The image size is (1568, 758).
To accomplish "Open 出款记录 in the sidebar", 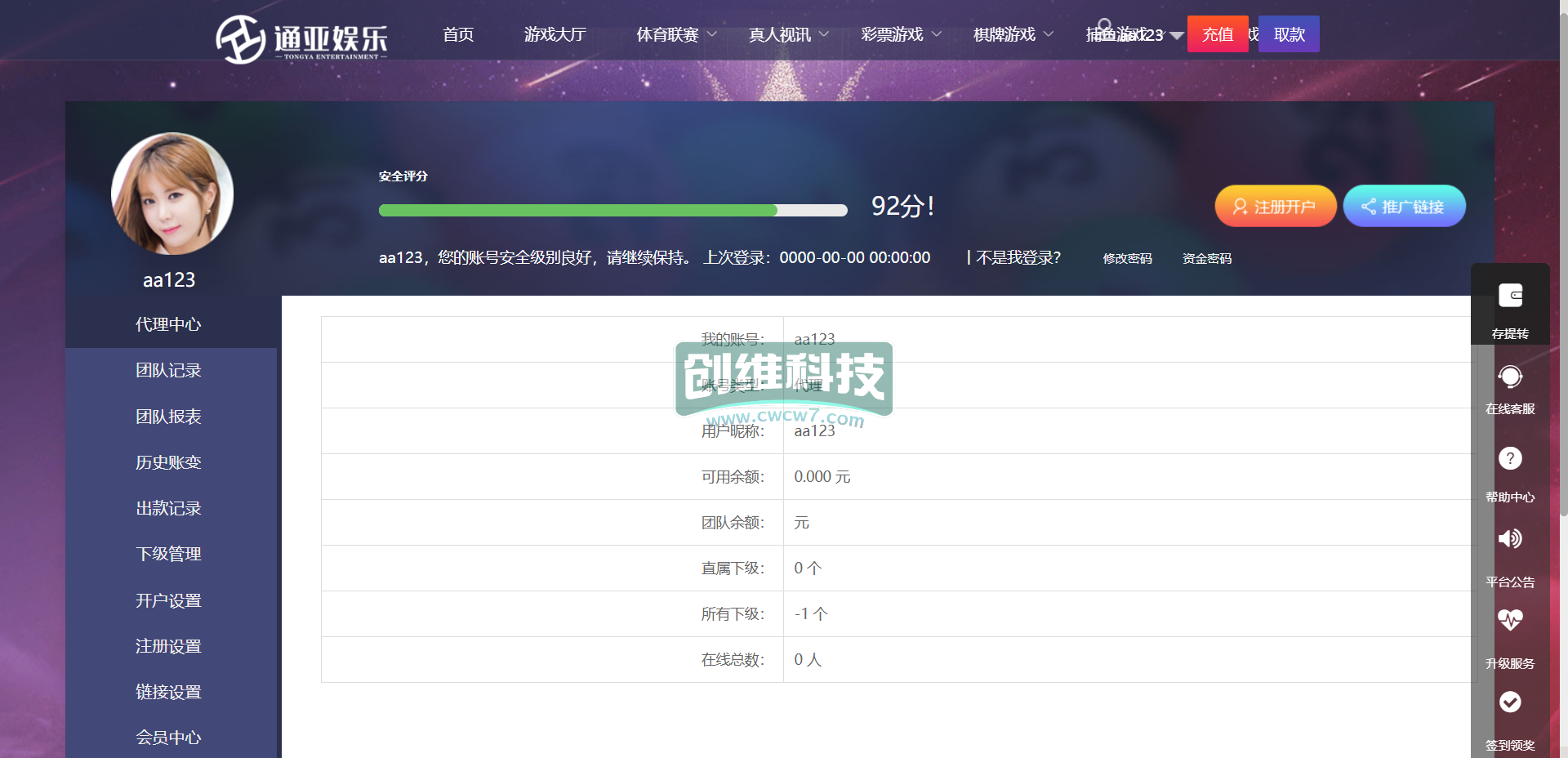I will coord(168,508).
